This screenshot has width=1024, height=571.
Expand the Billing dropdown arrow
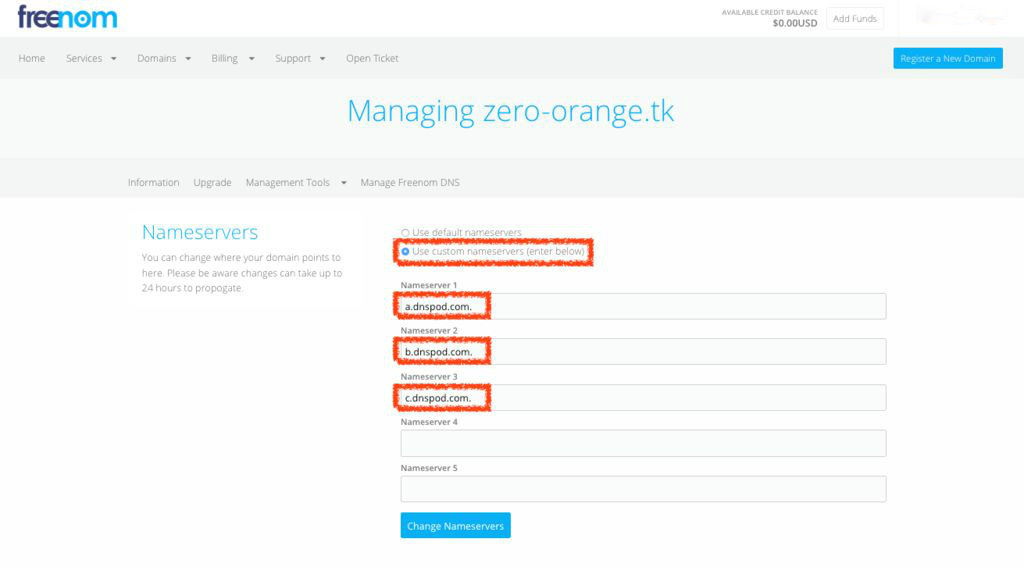(x=251, y=59)
